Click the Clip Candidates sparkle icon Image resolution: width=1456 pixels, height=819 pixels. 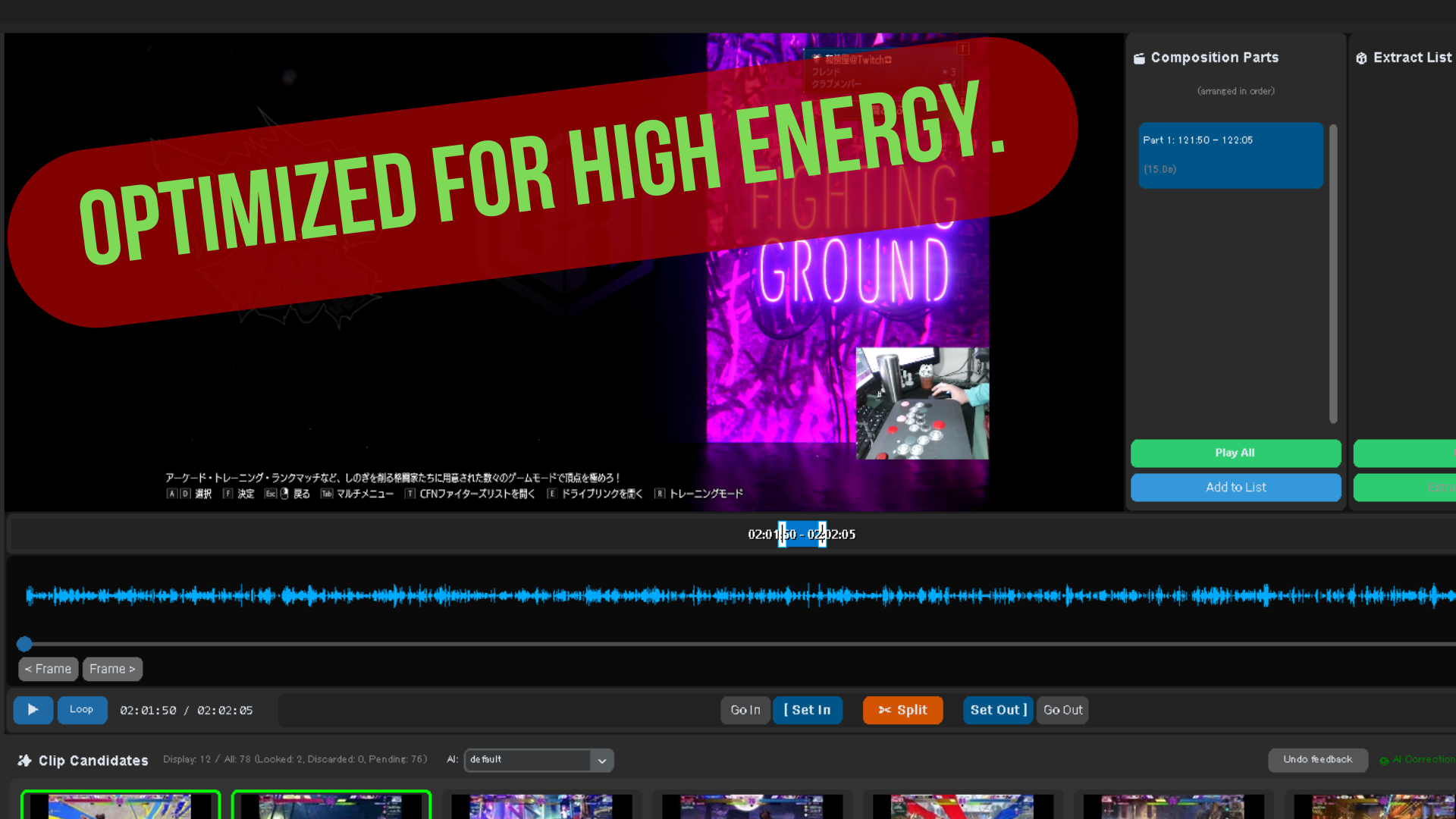[24, 761]
